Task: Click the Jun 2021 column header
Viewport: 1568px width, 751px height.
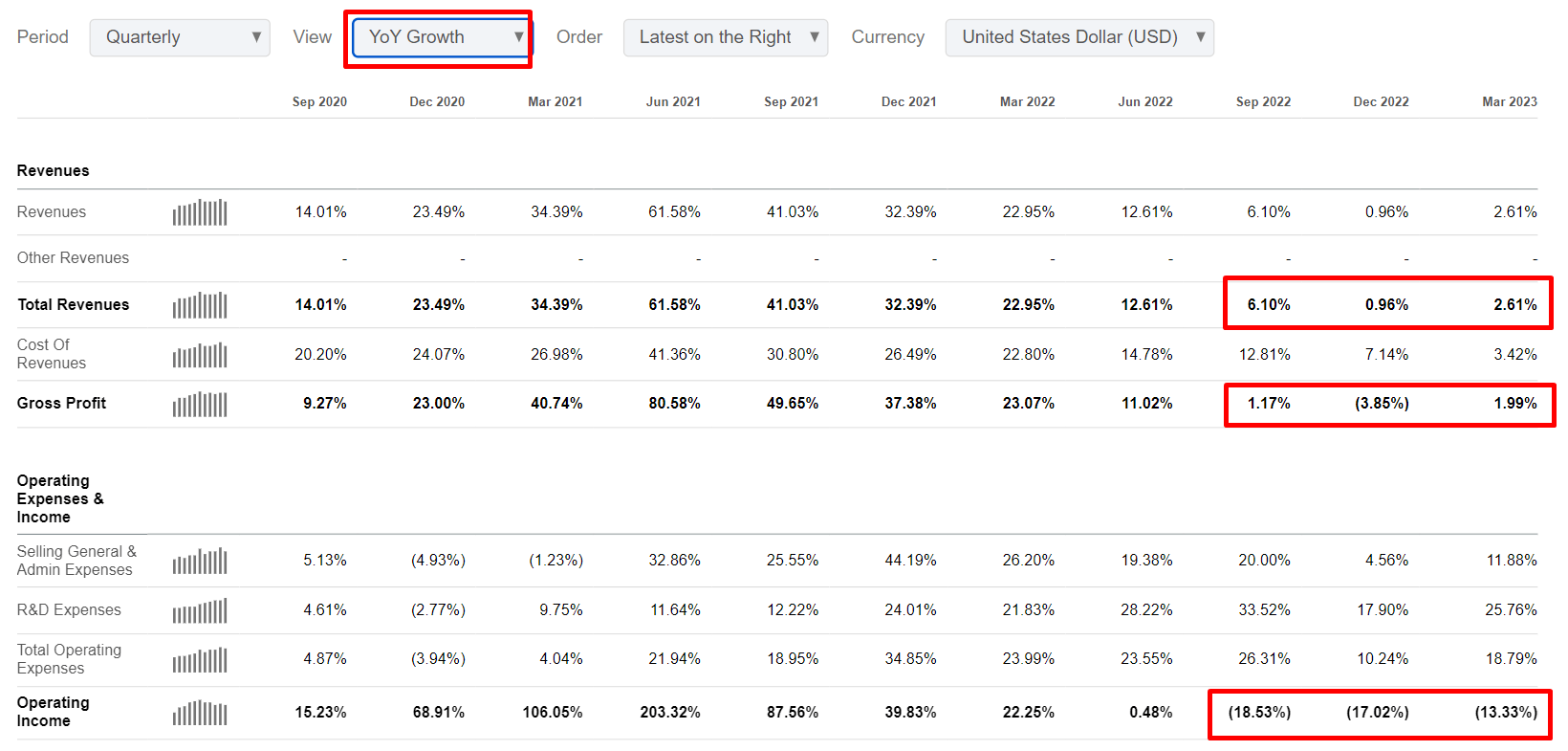Action: [x=673, y=101]
